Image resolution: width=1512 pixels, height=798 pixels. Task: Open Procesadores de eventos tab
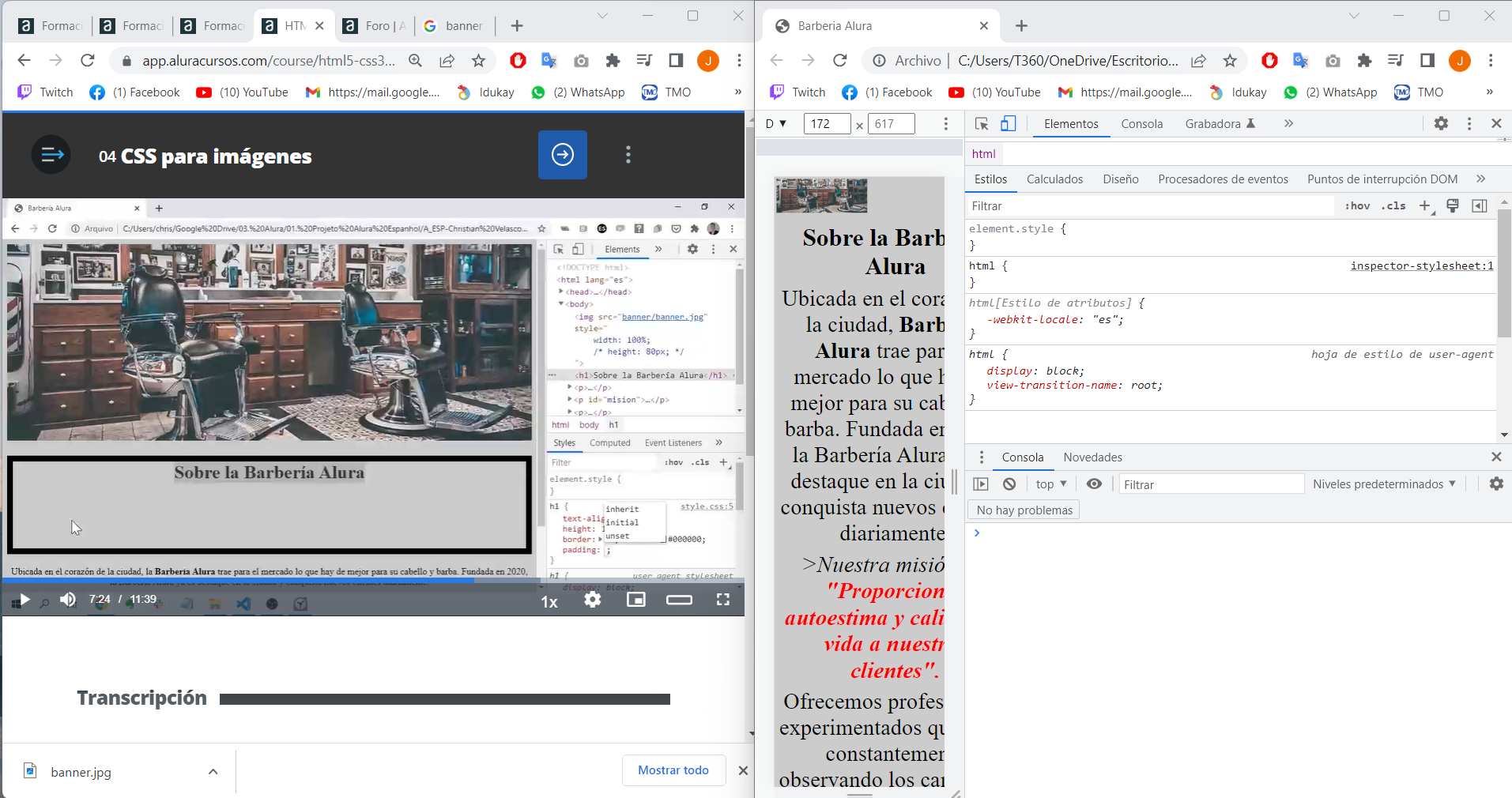click(x=1223, y=179)
